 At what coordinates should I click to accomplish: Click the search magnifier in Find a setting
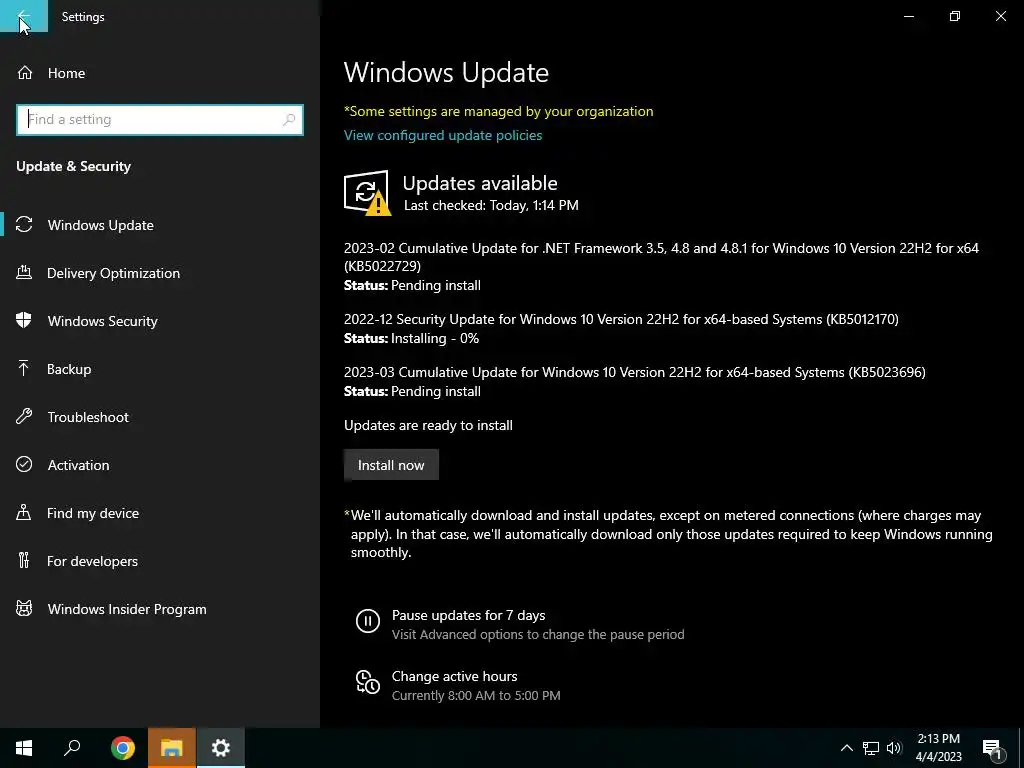(x=289, y=120)
